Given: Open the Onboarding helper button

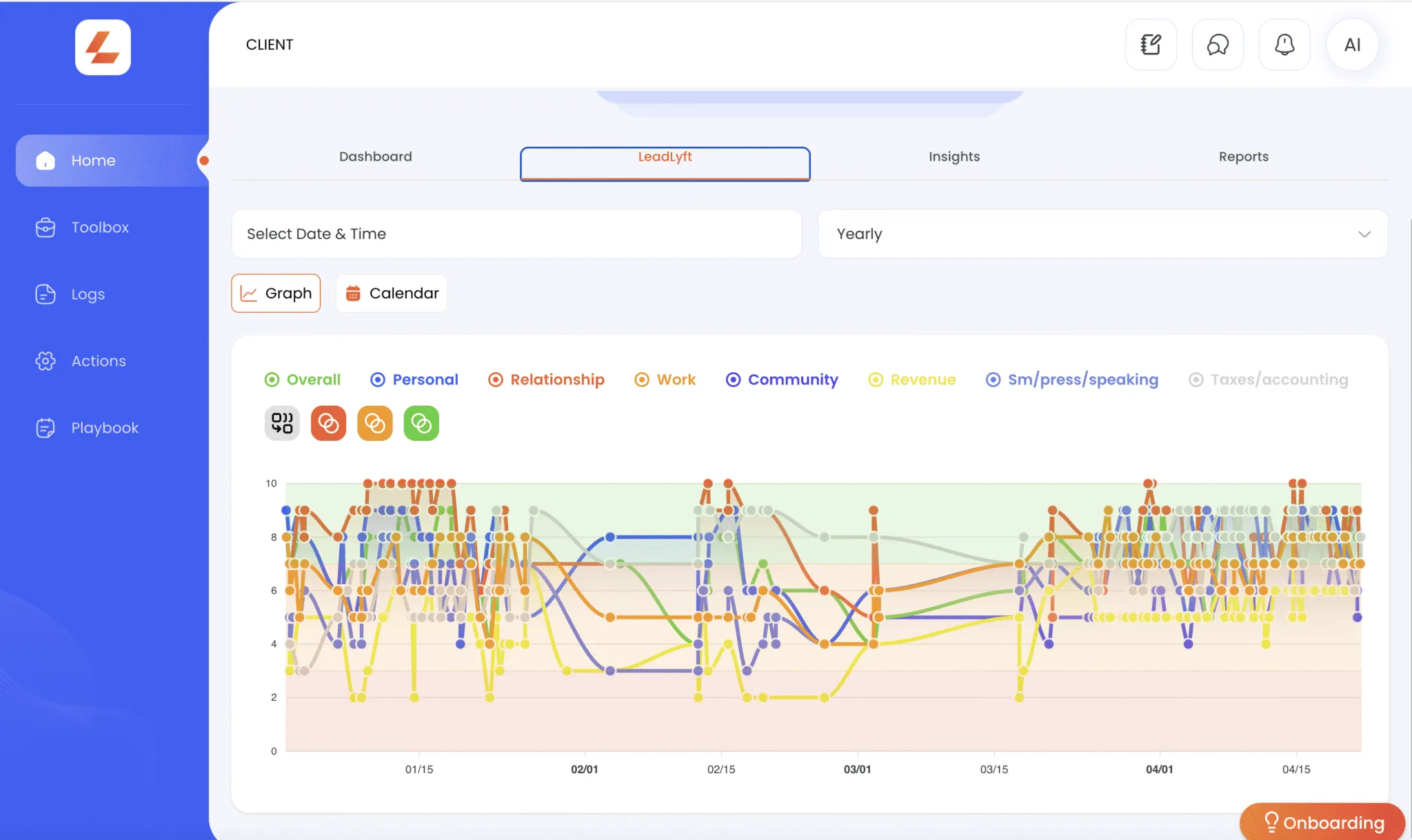Looking at the screenshot, I should [x=1322, y=822].
